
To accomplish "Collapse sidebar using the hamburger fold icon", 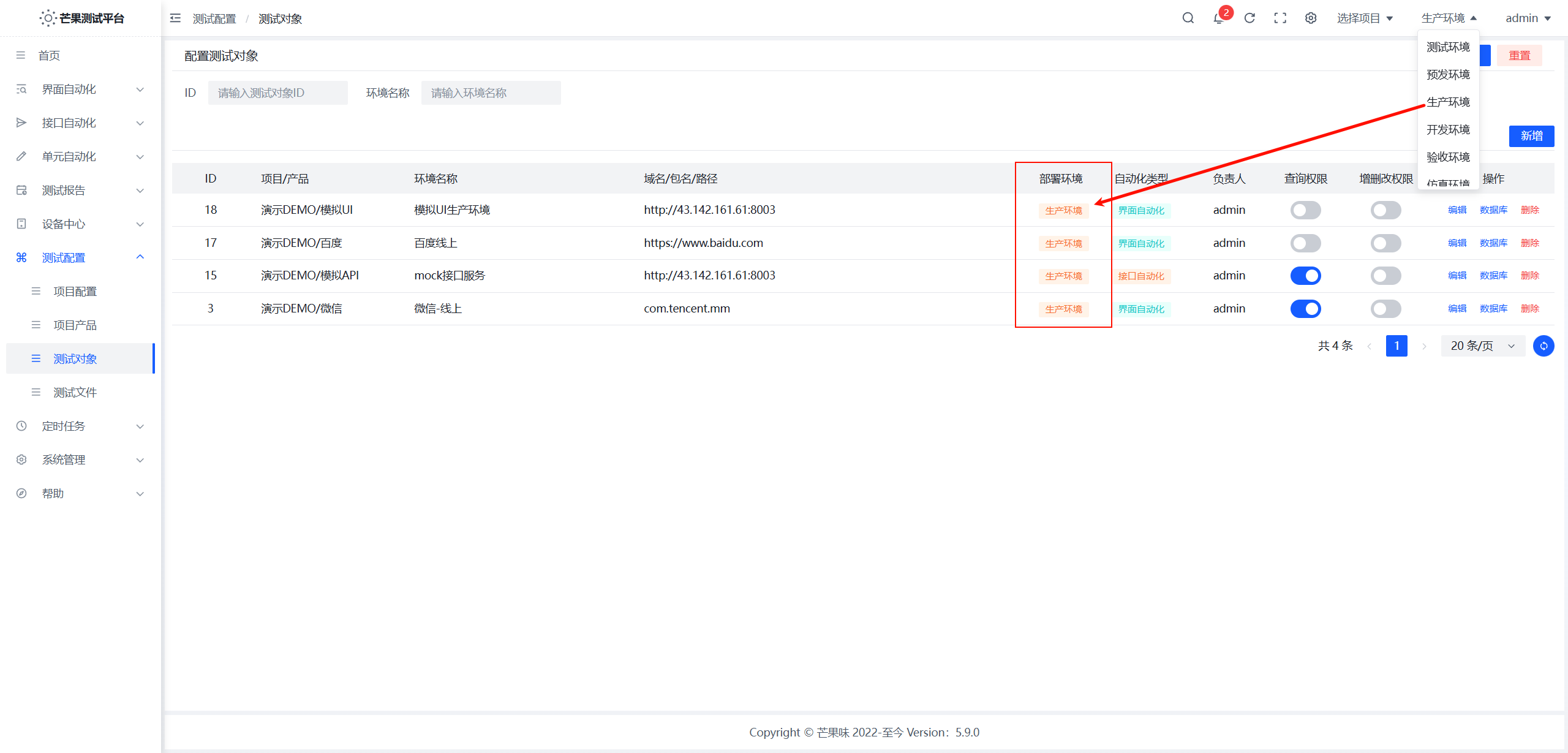I will point(175,18).
